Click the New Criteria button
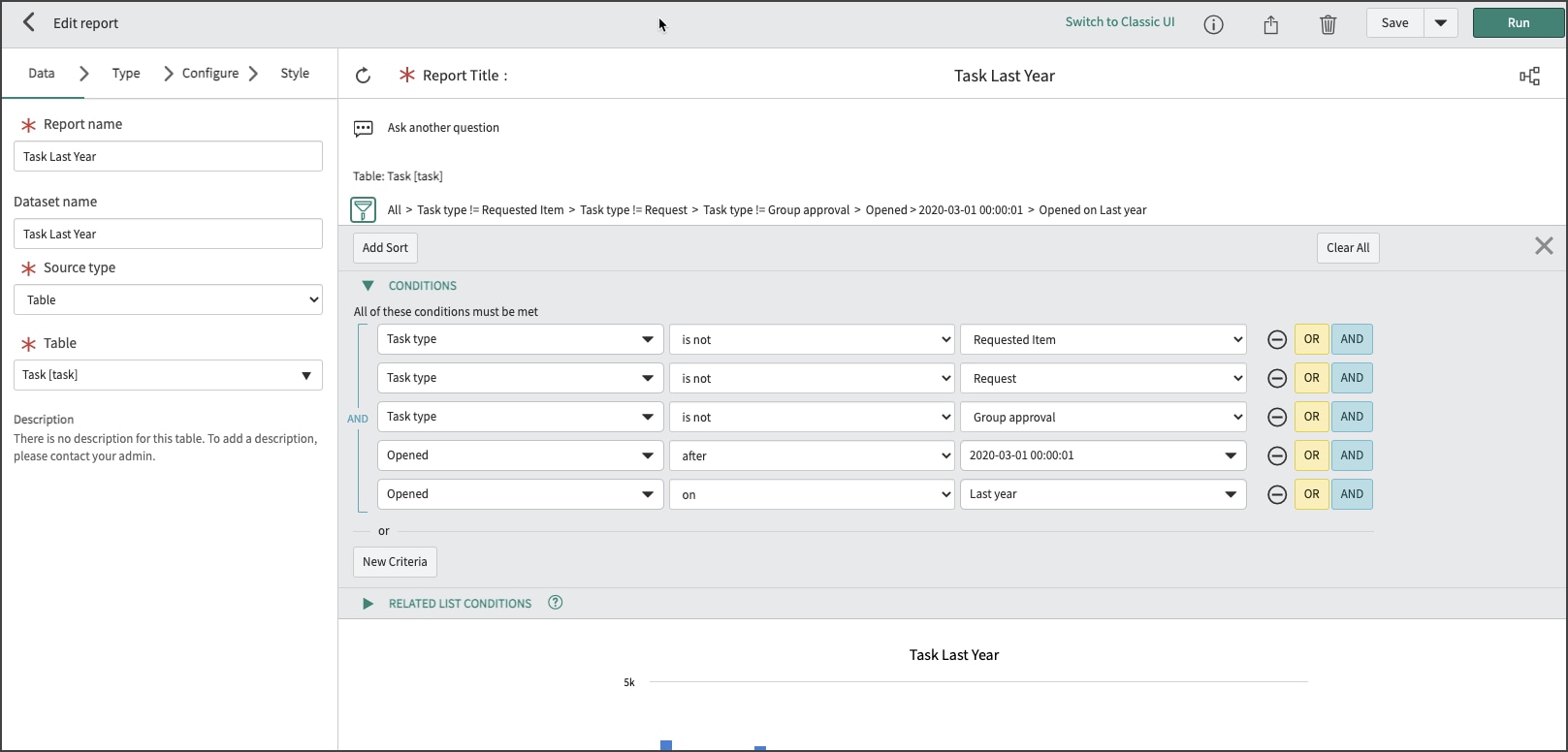Viewport: 1568px width, 752px height. 395,562
